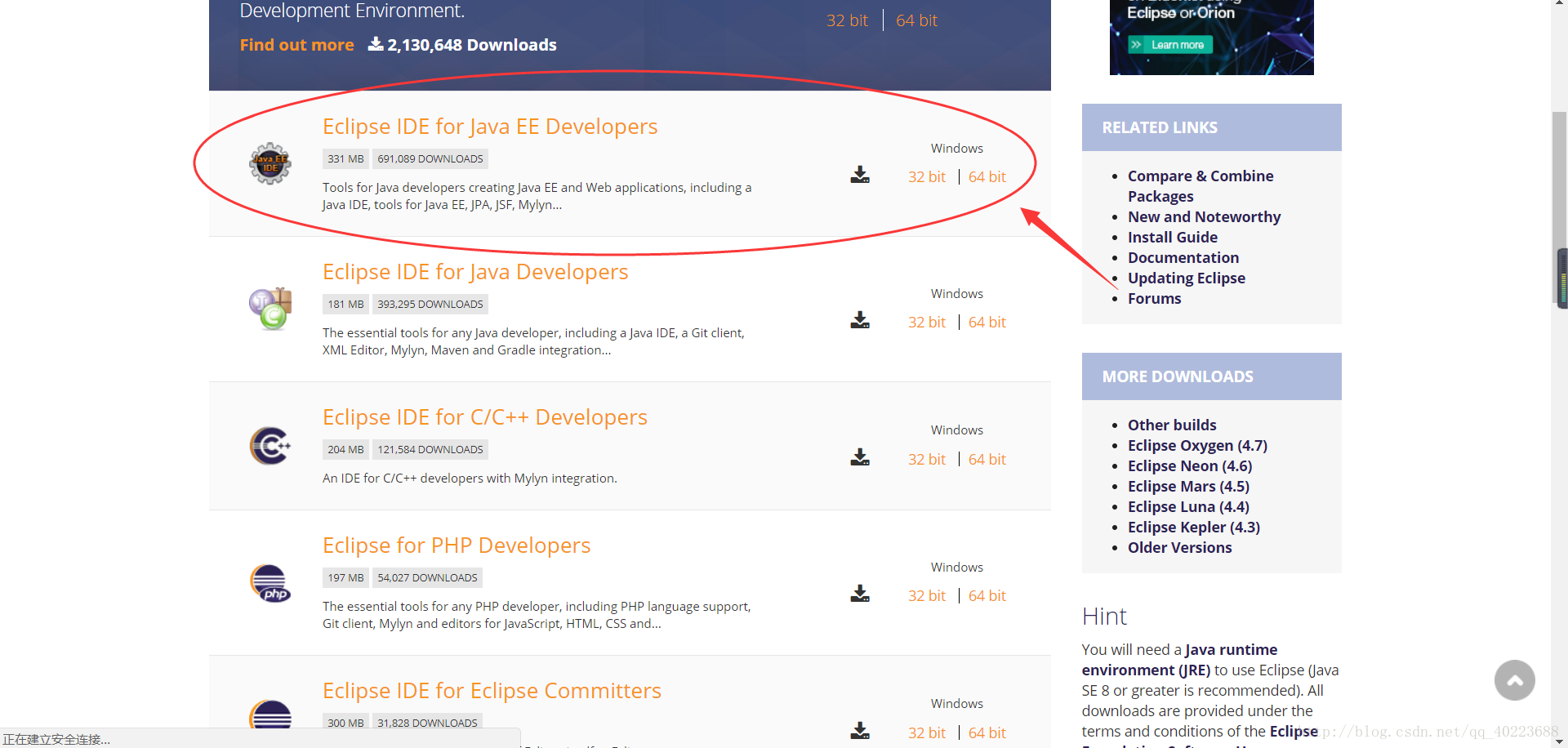Click 393,295 DOWNLOADS badge
Viewport: 1568px width, 748px height.
(430, 305)
